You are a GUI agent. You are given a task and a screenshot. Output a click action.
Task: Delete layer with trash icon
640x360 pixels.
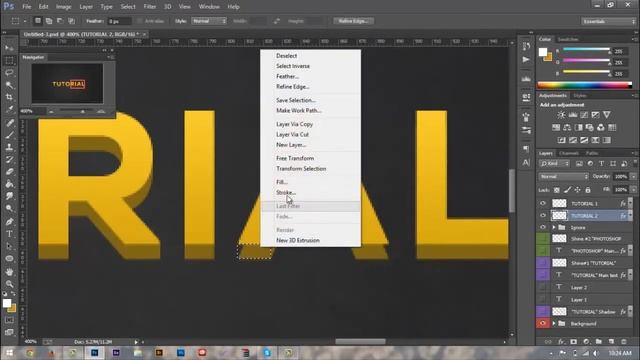coord(624,342)
